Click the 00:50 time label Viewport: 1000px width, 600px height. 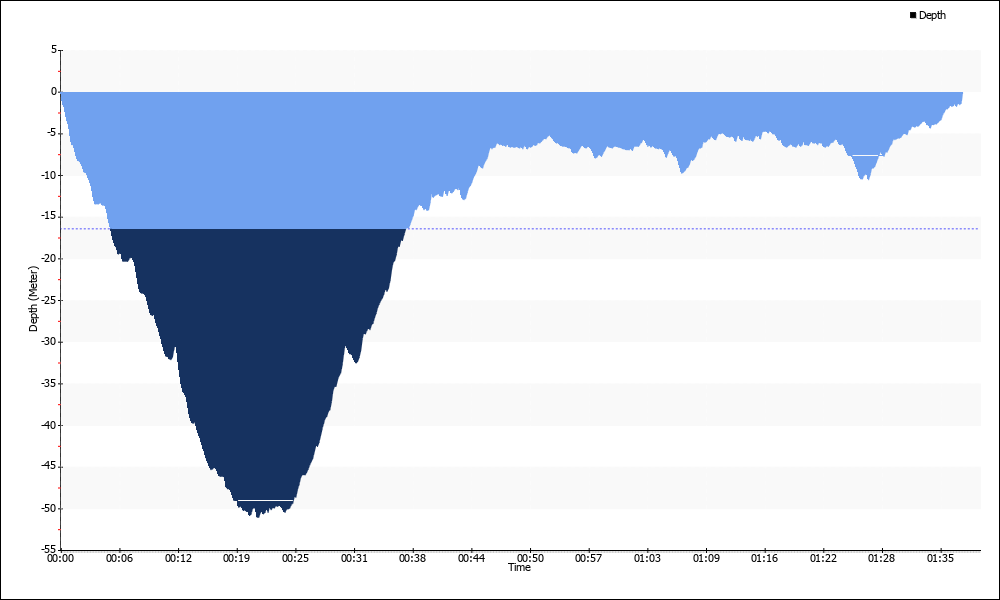click(530, 559)
